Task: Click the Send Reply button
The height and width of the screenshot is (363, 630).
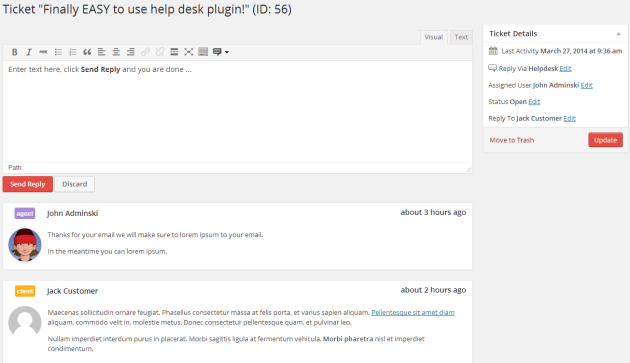Action: tap(28, 184)
